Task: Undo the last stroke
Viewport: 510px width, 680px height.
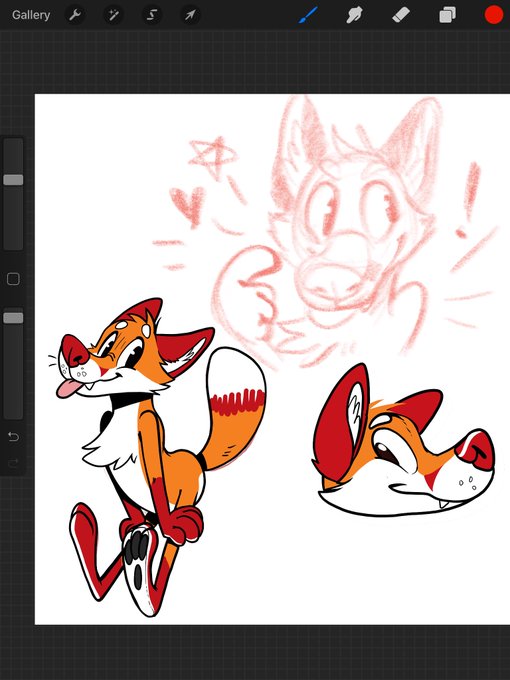Action: (x=13, y=436)
